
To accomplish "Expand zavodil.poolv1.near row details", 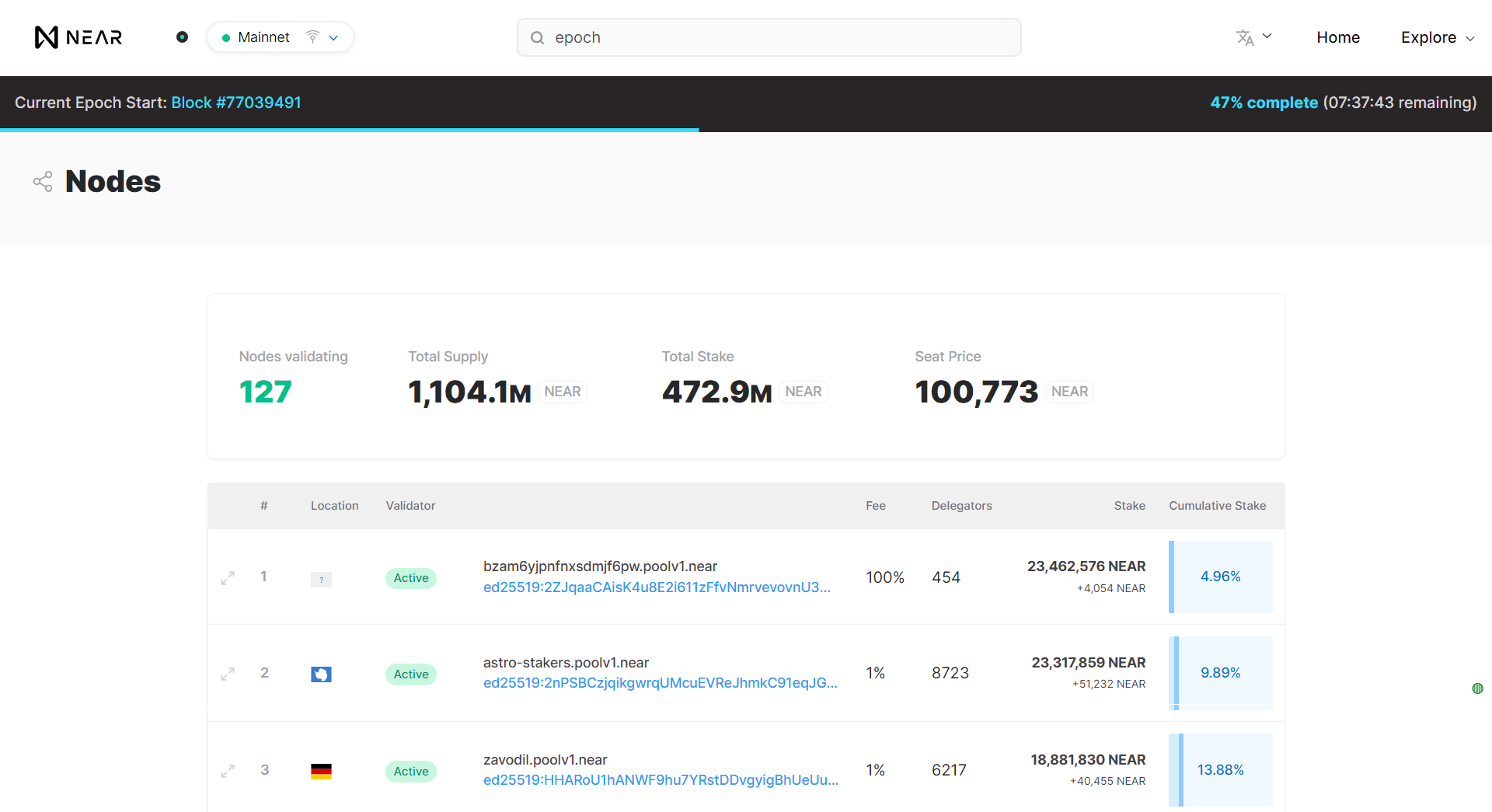I will click(x=228, y=772).
